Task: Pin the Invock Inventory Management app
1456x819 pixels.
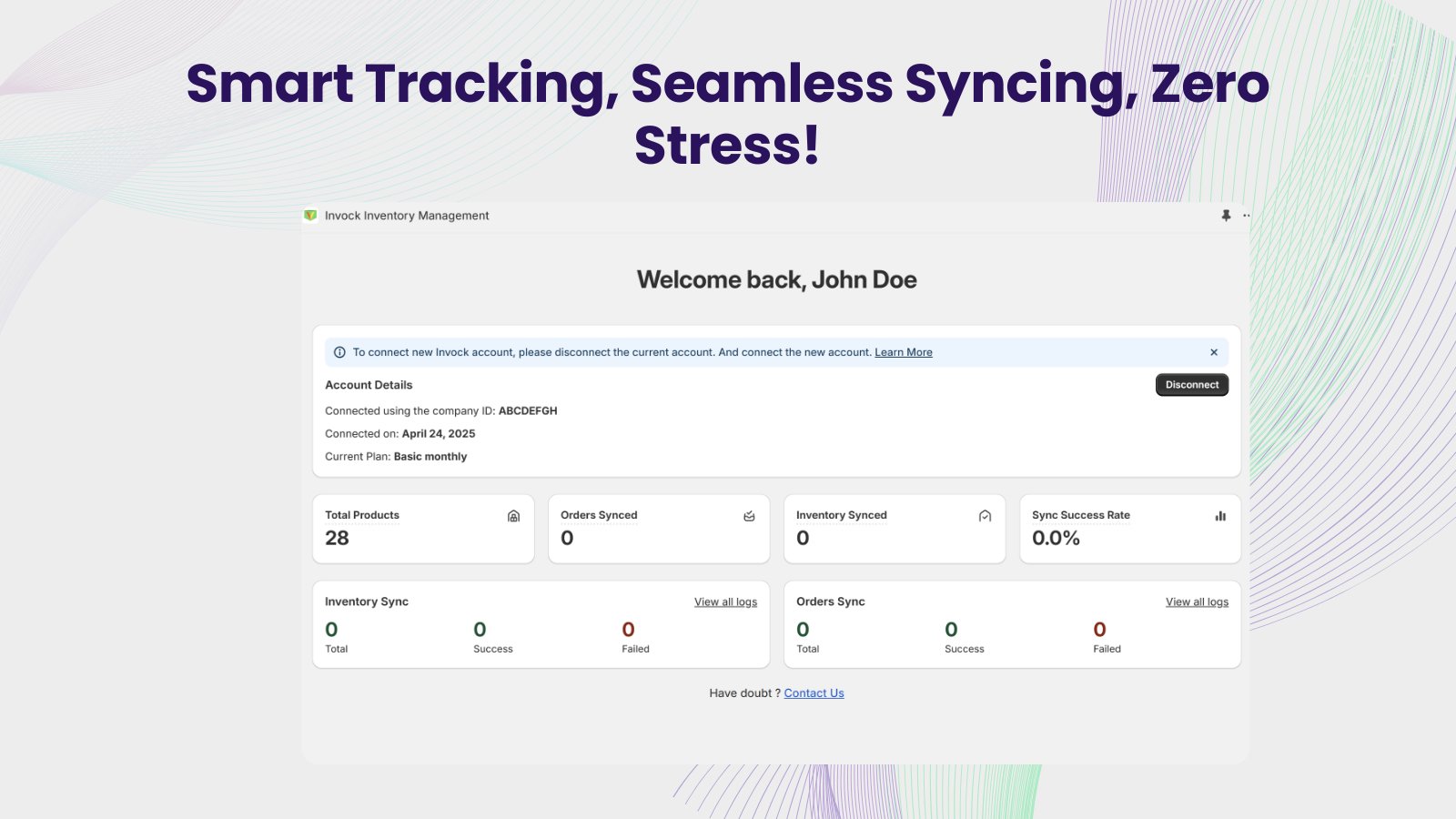Action: point(1226,216)
